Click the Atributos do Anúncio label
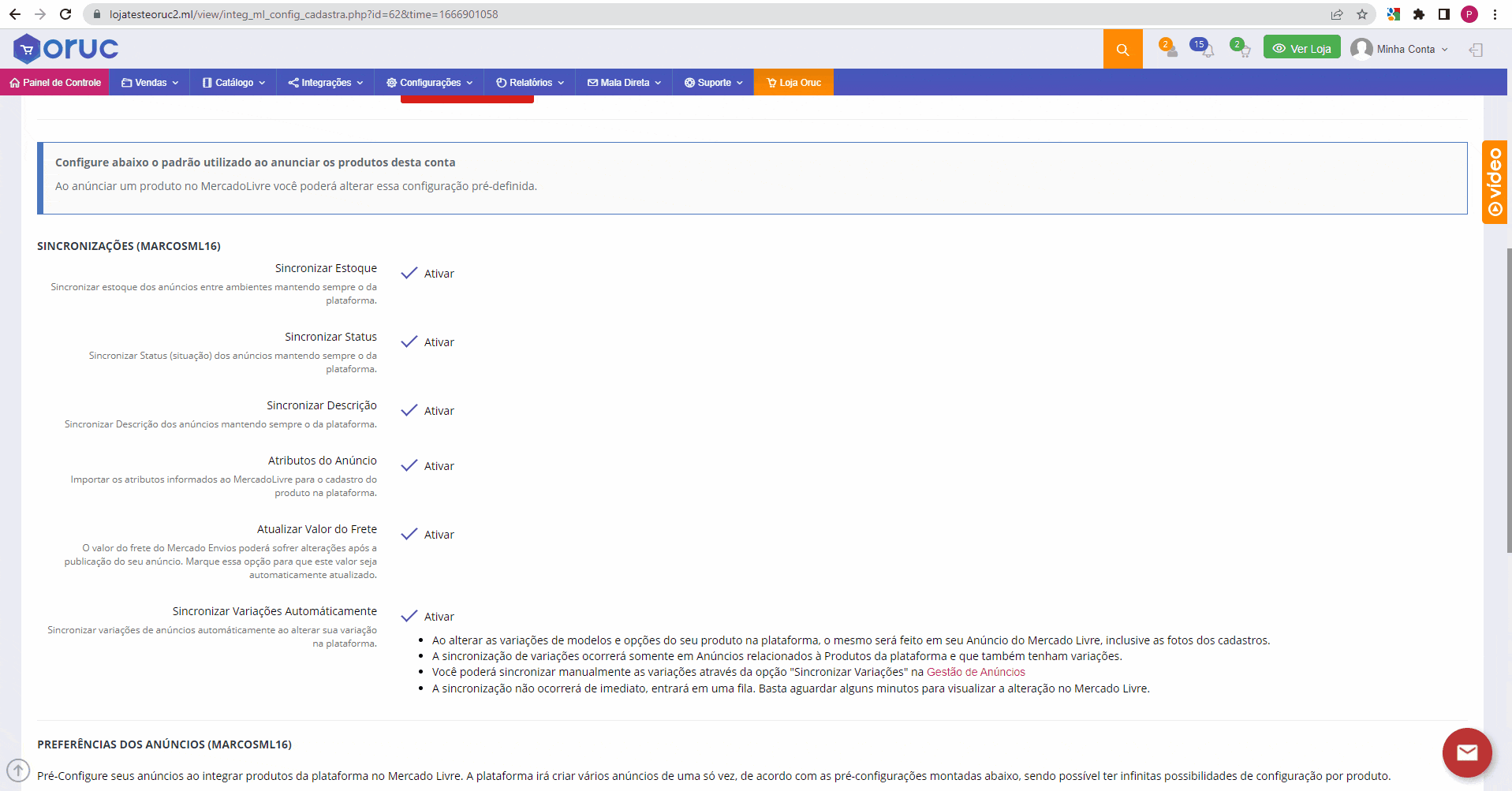1512x791 pixels. pos(323,461)
